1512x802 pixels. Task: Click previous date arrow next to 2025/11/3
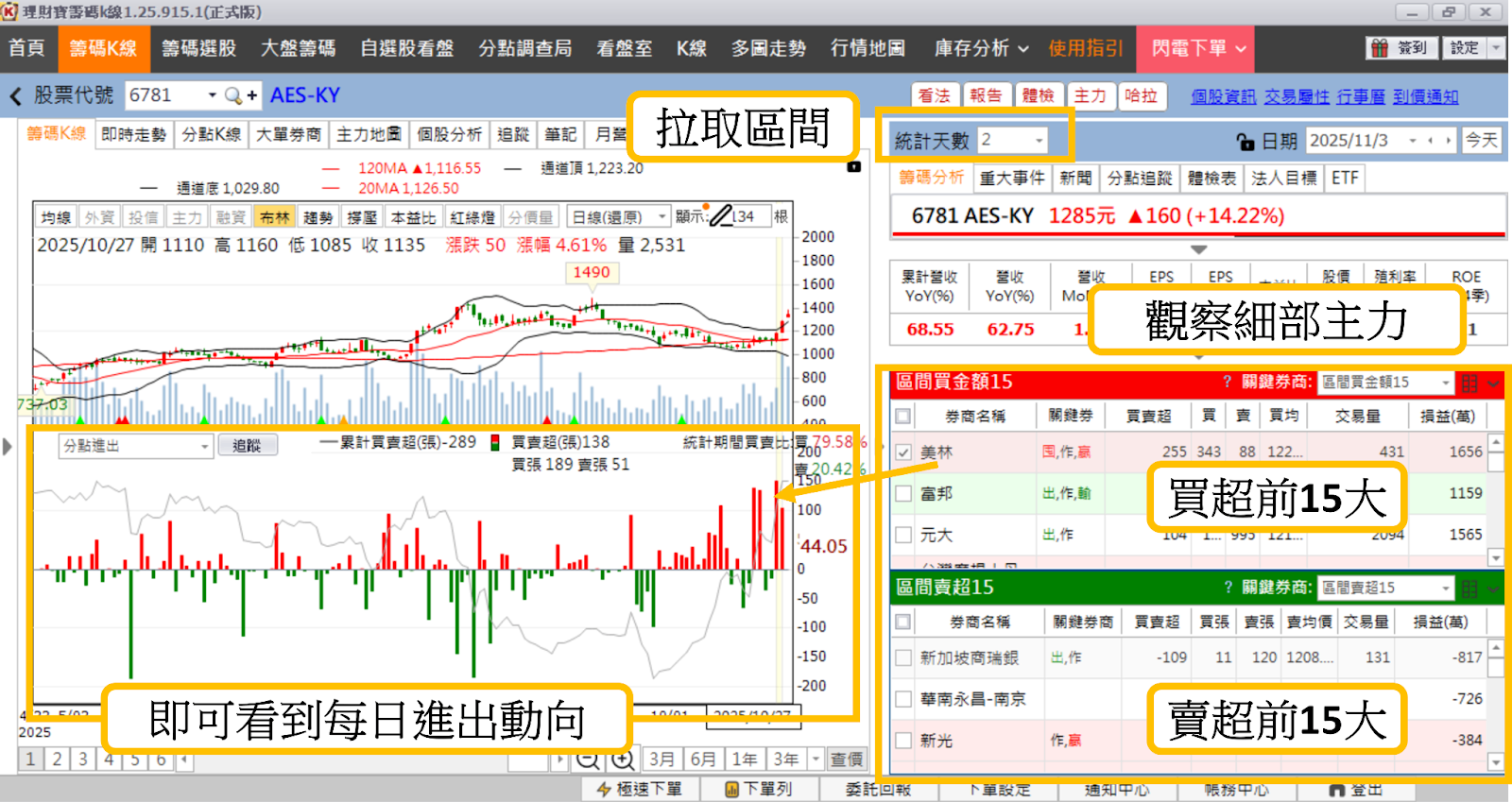pos(1431,141)
